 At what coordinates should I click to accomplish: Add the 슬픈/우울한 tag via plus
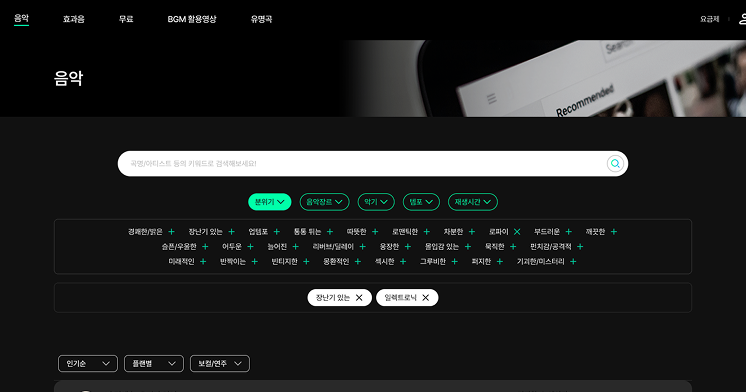[205, 246]
